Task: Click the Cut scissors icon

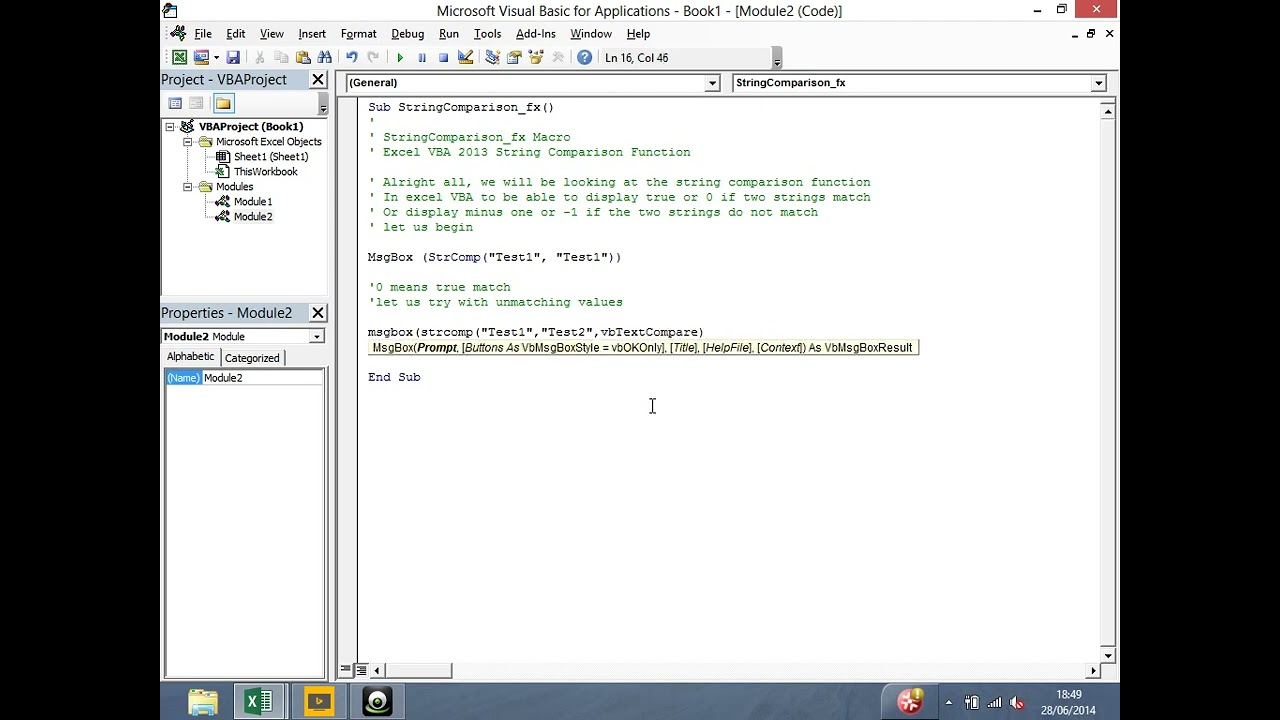Action: [260, 58]
